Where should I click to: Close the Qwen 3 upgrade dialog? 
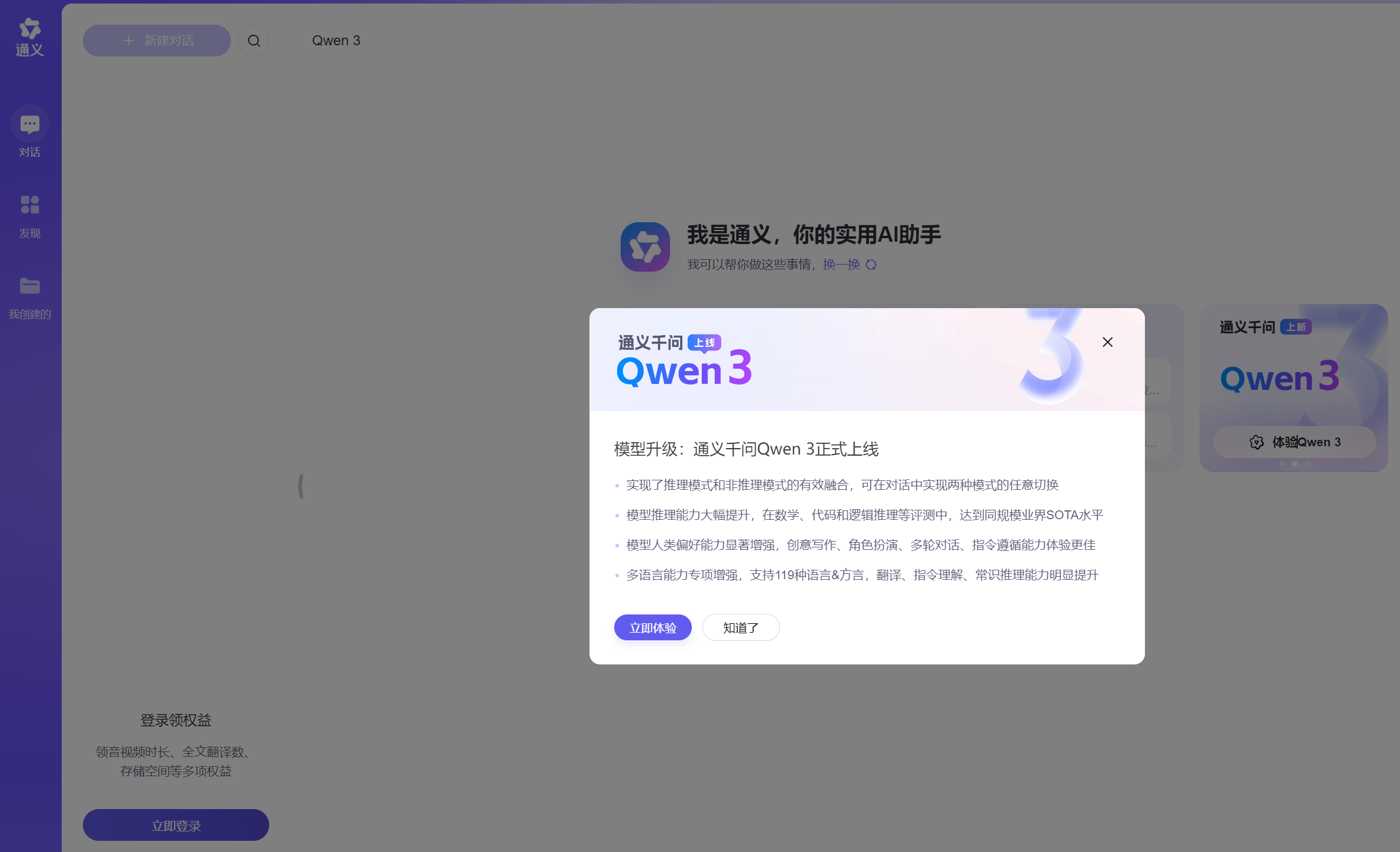click(x=1107, y=342)
